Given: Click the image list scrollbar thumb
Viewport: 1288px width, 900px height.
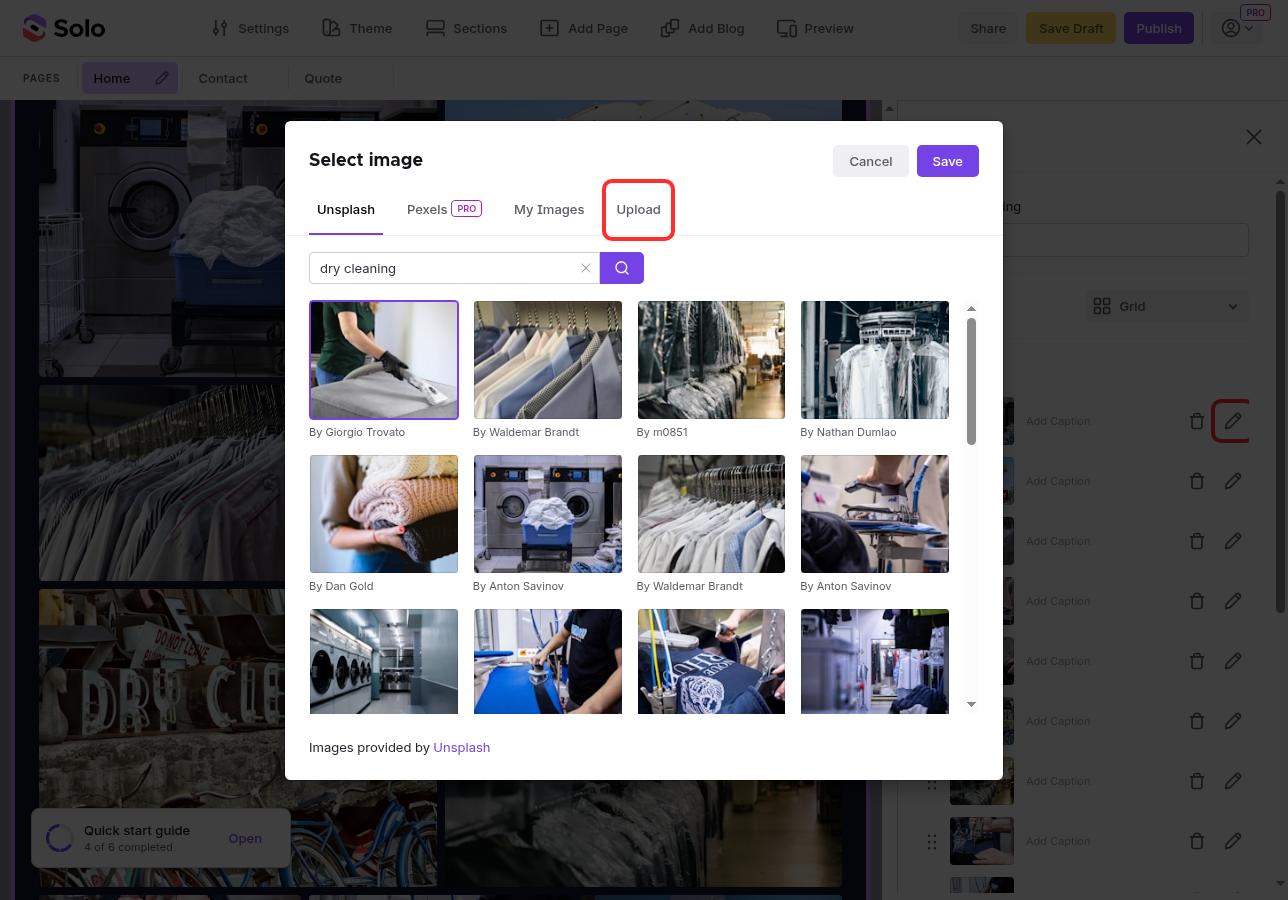Looking at the screenshot, I should [971, 381].
